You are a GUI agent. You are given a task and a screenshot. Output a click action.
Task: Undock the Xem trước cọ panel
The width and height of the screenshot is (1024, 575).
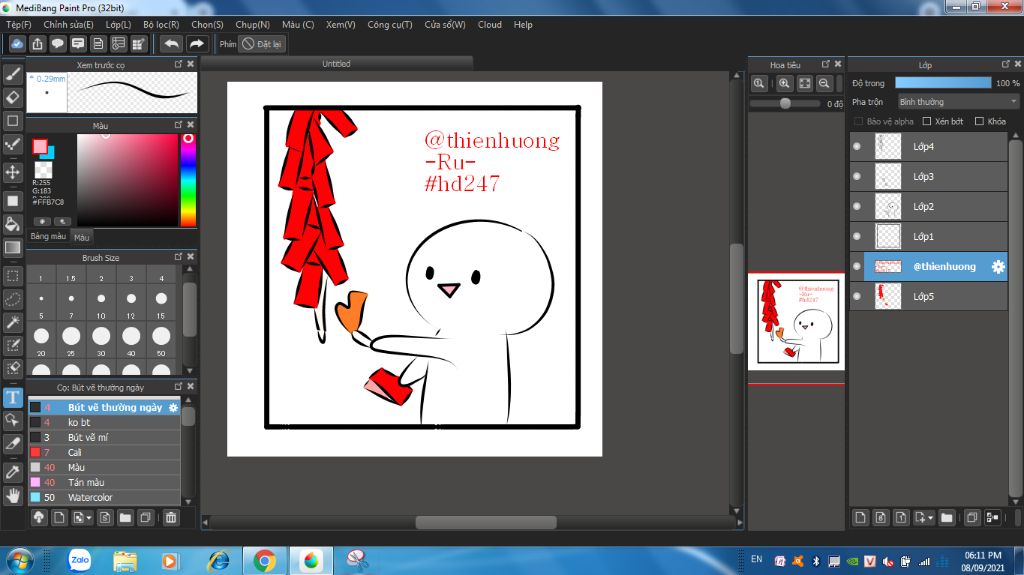pyautogui.click(x=178, y=64)
